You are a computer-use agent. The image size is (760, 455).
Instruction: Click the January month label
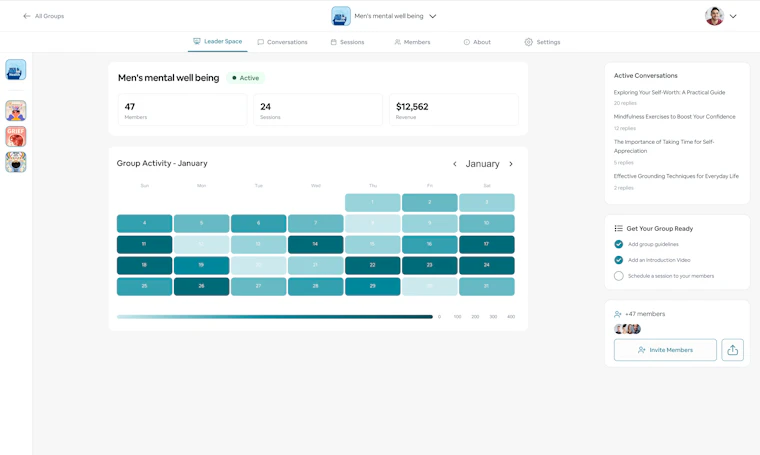(482, 164)
